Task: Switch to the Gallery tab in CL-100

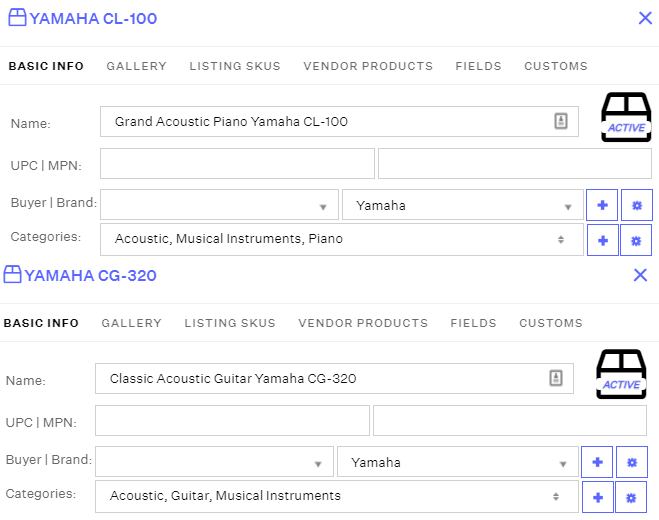Action: pos(137,66)
